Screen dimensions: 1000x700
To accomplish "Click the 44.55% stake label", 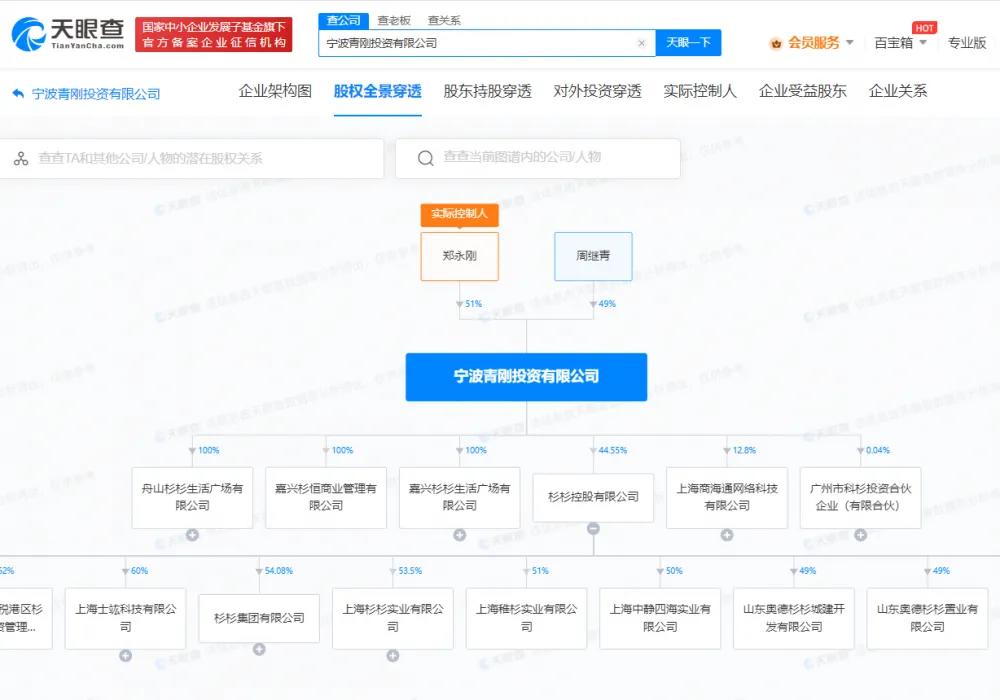I will coord(613,450).
